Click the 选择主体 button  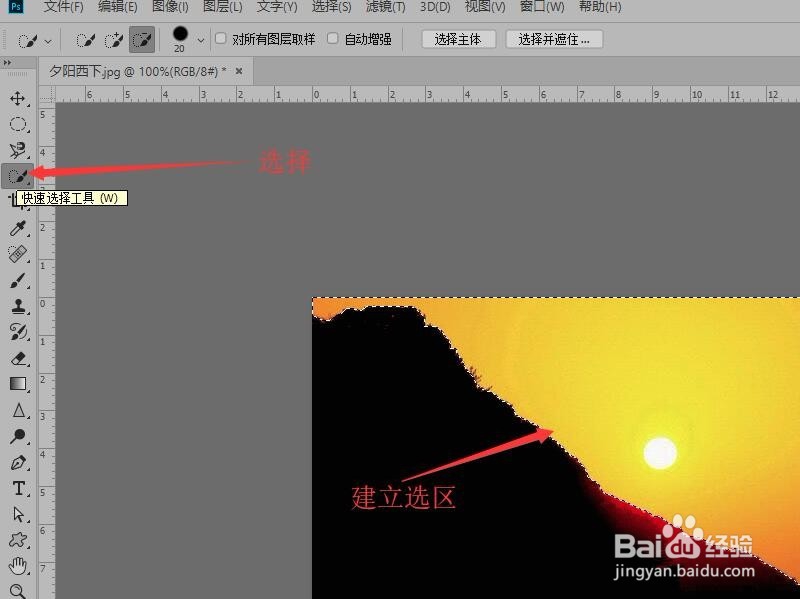coord(459,39)
